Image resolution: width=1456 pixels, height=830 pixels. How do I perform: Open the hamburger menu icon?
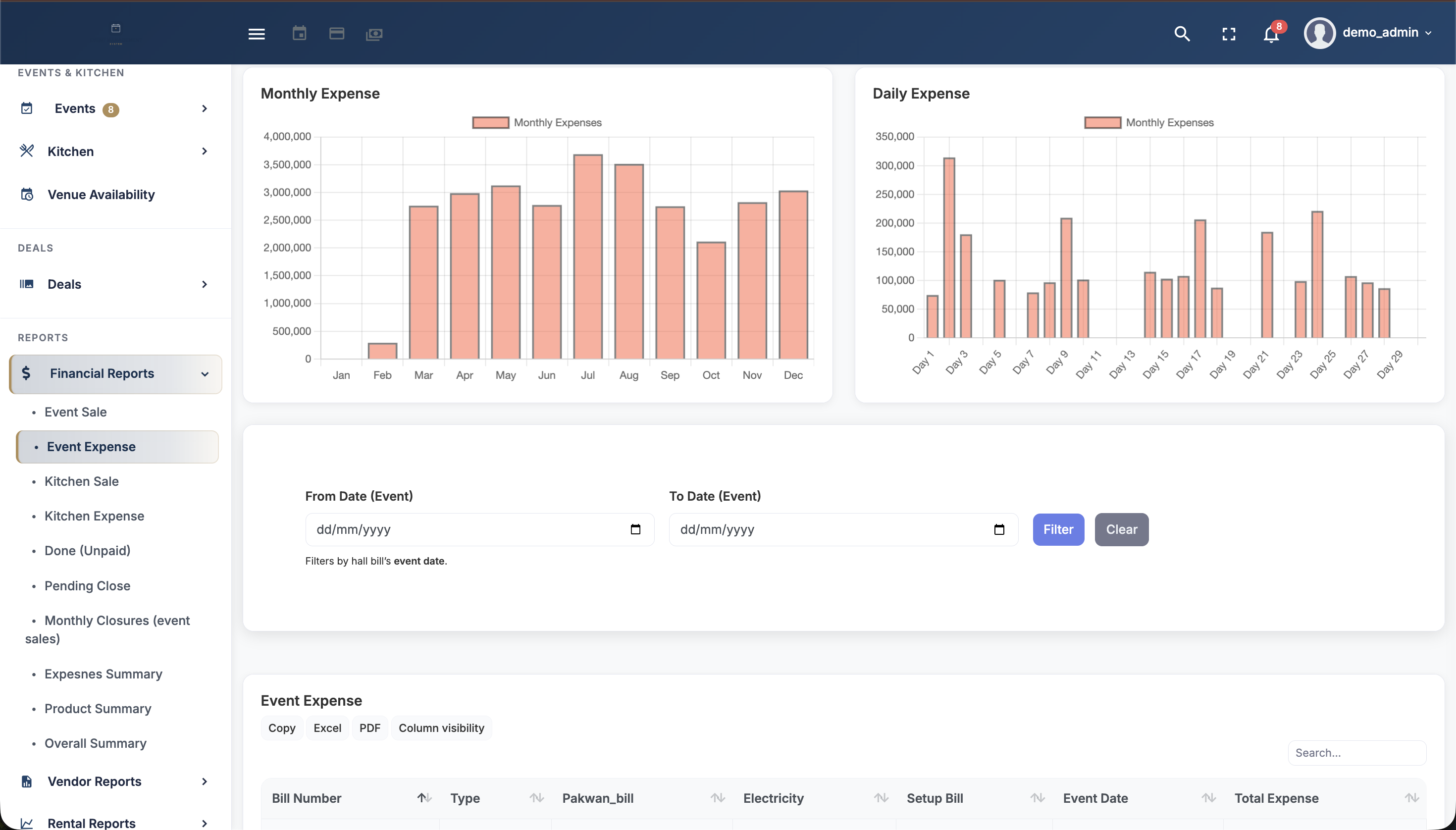pos(257,34)
